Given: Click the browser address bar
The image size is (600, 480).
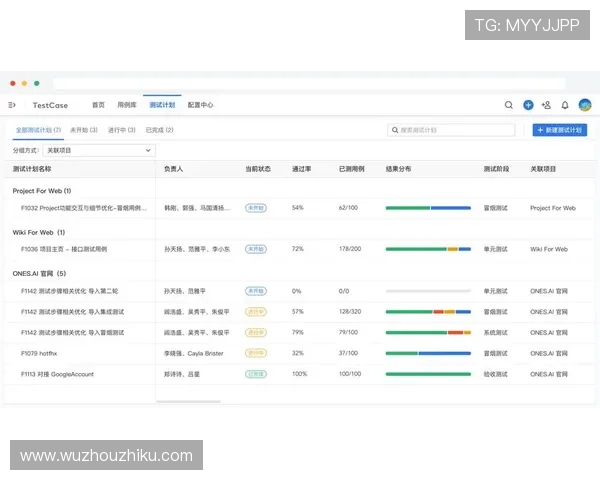Looking at the screenshot, I should tap(309, 83).
